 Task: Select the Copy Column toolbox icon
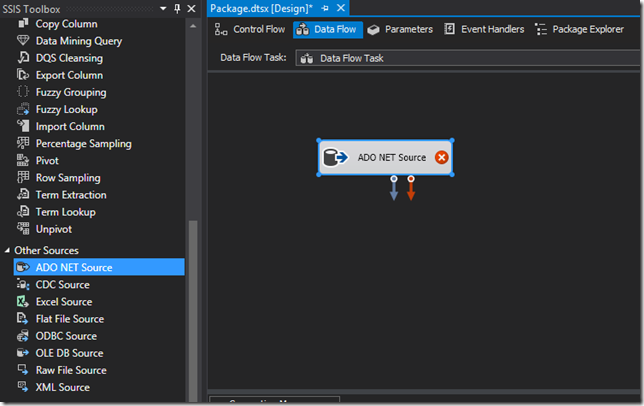23,23
